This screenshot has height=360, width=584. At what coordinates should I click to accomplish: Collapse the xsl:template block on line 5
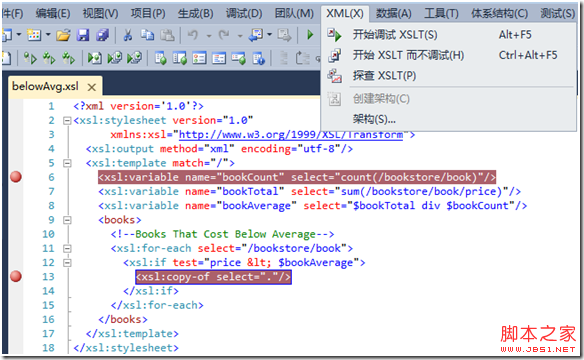(67, 163)
